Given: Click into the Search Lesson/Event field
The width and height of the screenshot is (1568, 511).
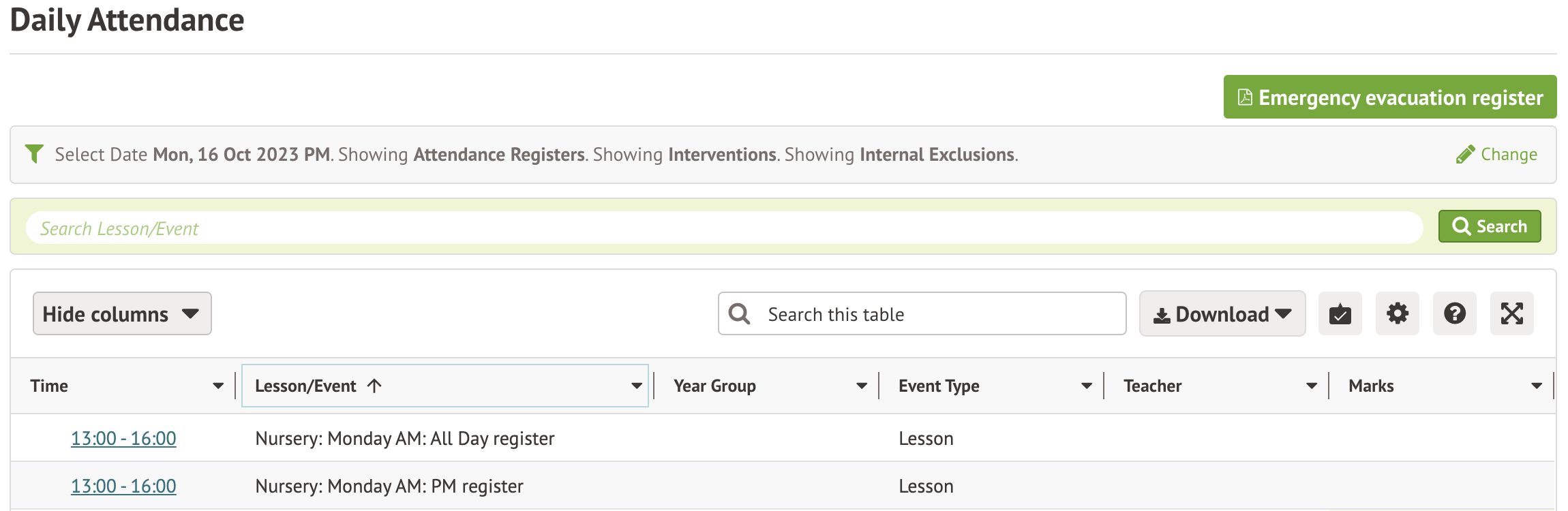Looking at the screenshot, I should pyautogui.click(x=724, y=228).
